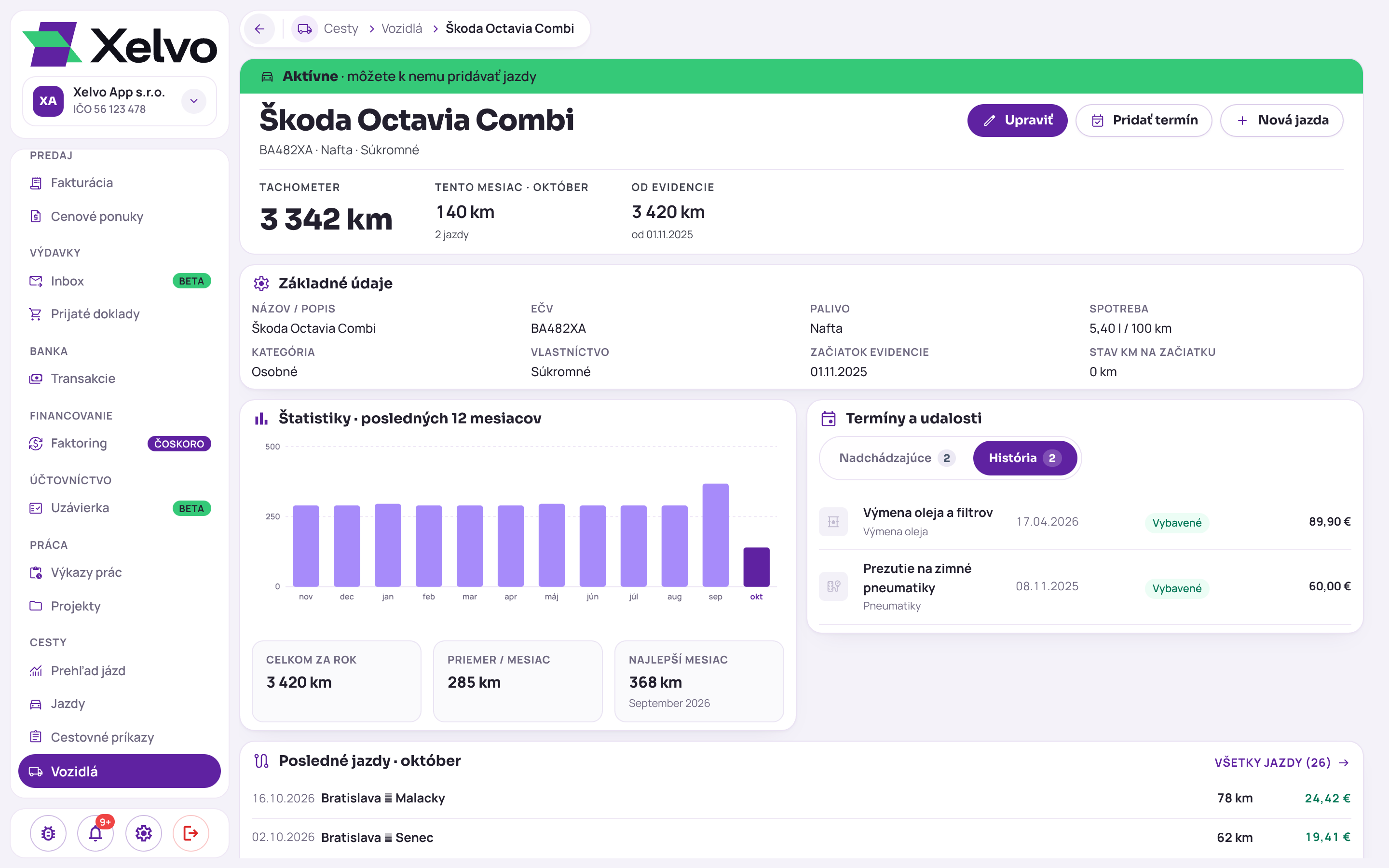Expand the Xelvo App s.r.o. company selector
This screenshot has width=1389, height=868.
click(194, 101)
